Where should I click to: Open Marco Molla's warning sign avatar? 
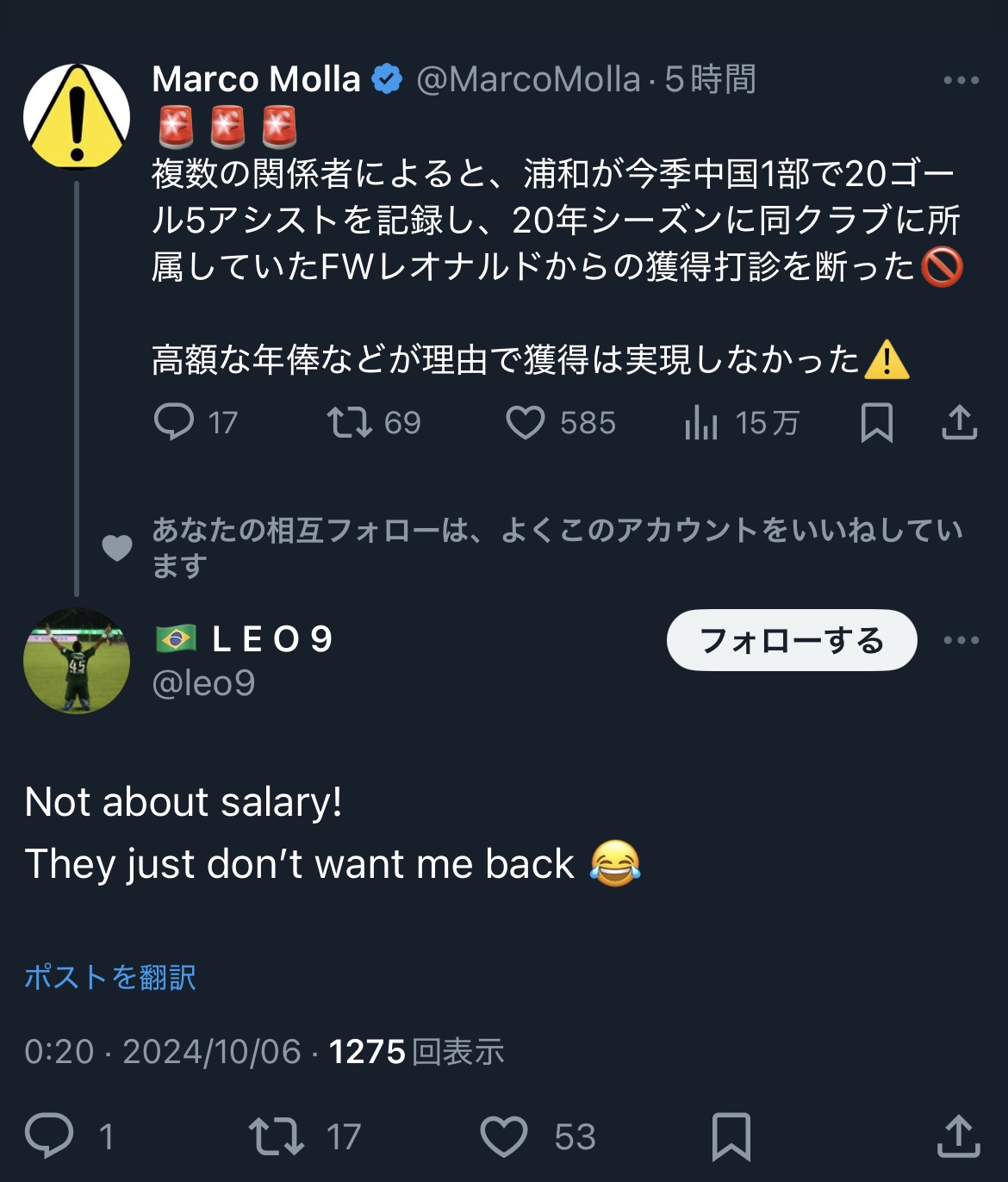77,116
